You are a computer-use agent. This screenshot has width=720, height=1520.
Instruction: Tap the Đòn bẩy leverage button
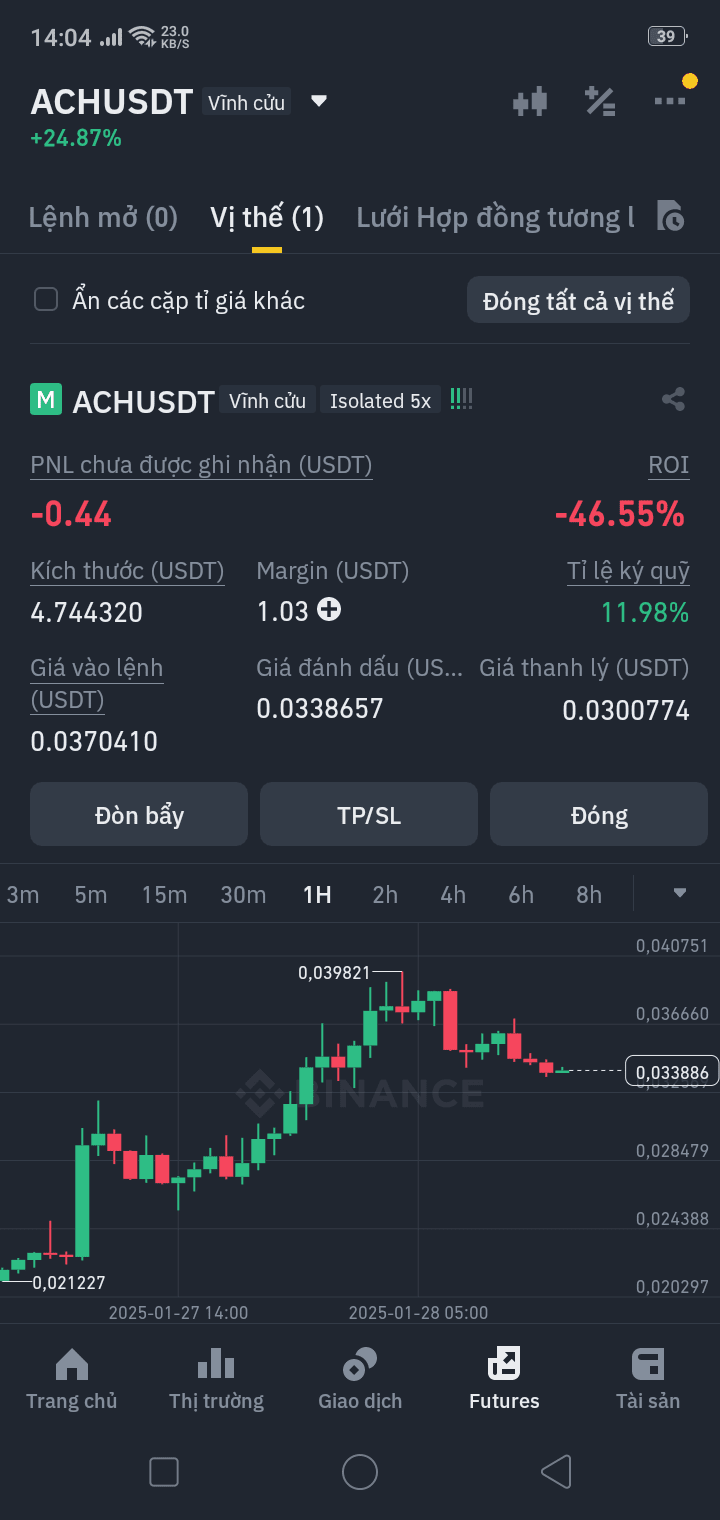click(x=139, y=815)
